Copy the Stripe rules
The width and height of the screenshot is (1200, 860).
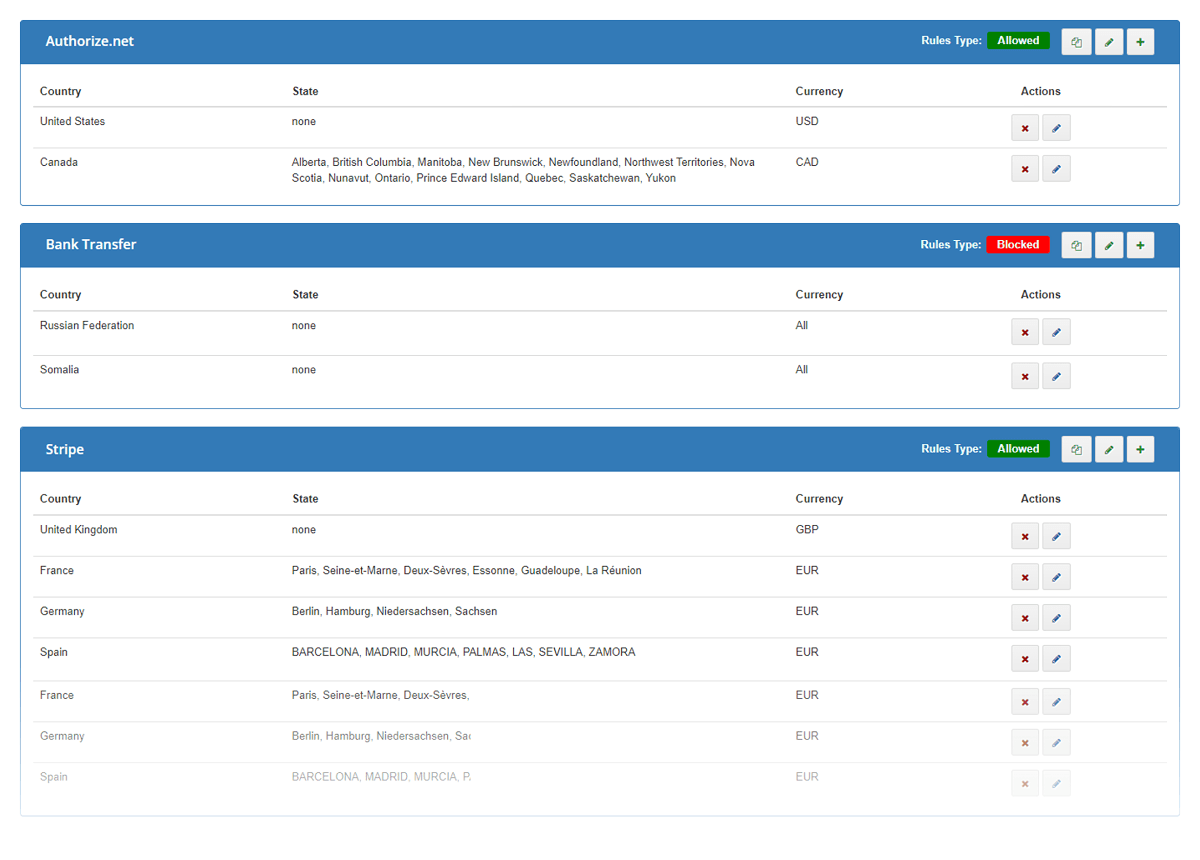[1076, 450]
